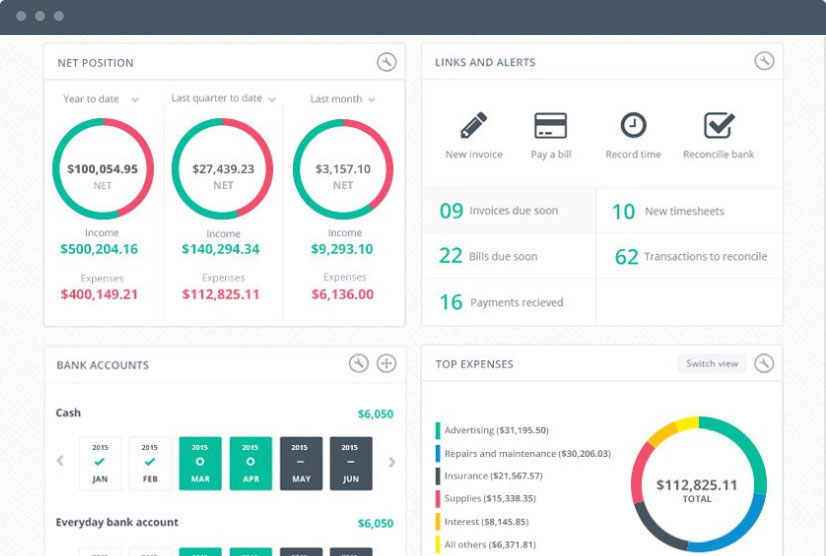The height and width of the screenshot is (556, 826).
Task: Open Bank Accounts wrench settings
Action: (x=359, y=364)
